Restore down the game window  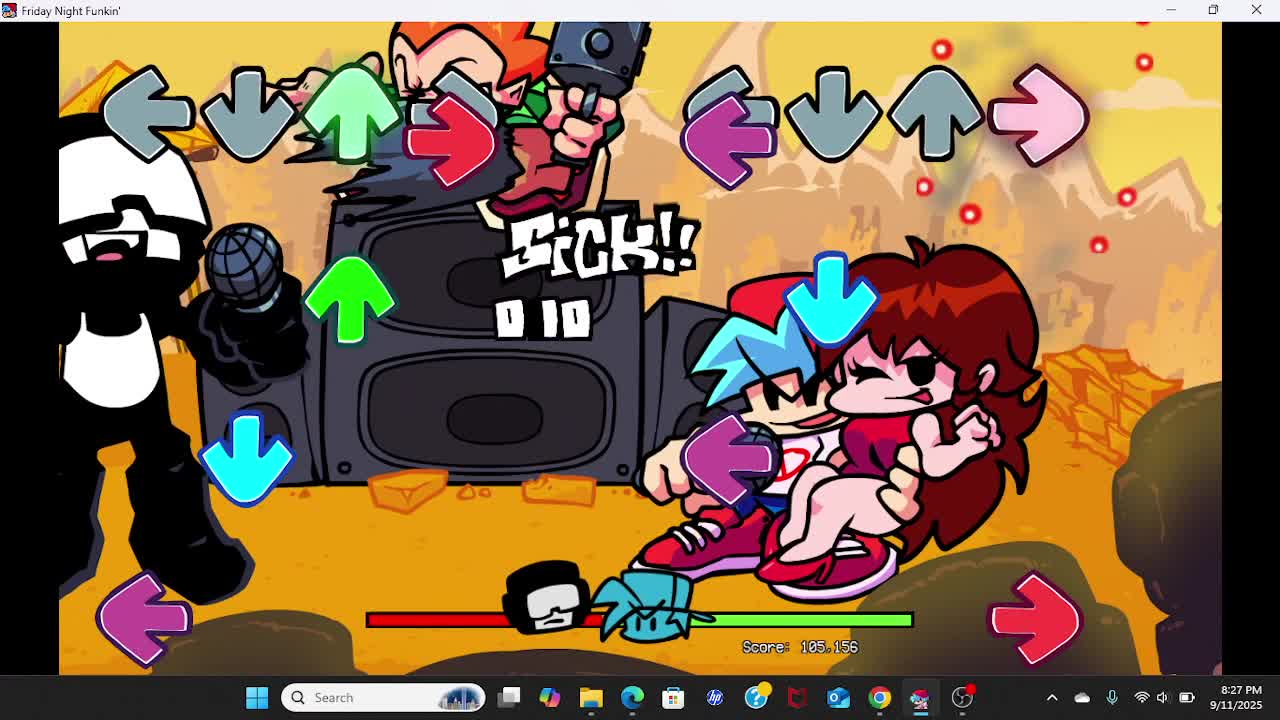pos(1213,10)
